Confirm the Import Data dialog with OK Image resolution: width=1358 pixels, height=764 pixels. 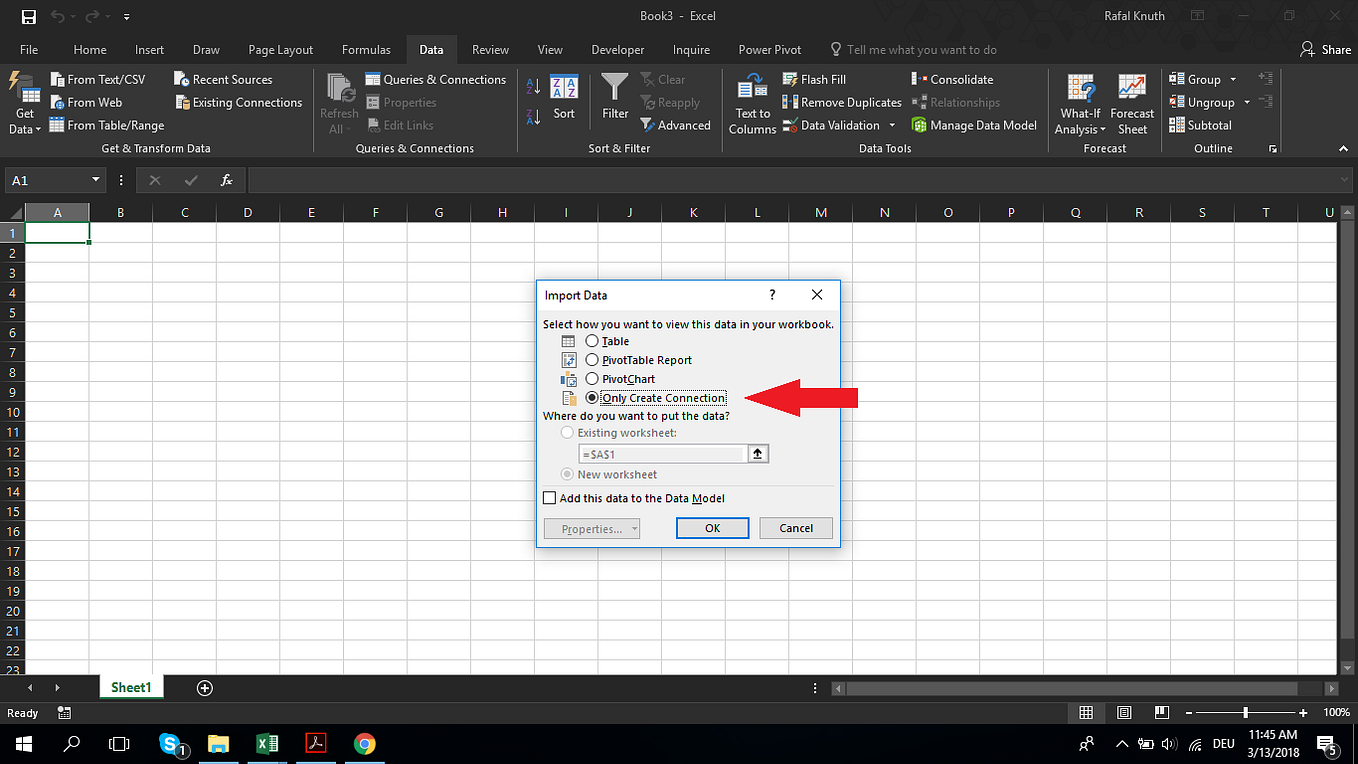pos(712,527)
